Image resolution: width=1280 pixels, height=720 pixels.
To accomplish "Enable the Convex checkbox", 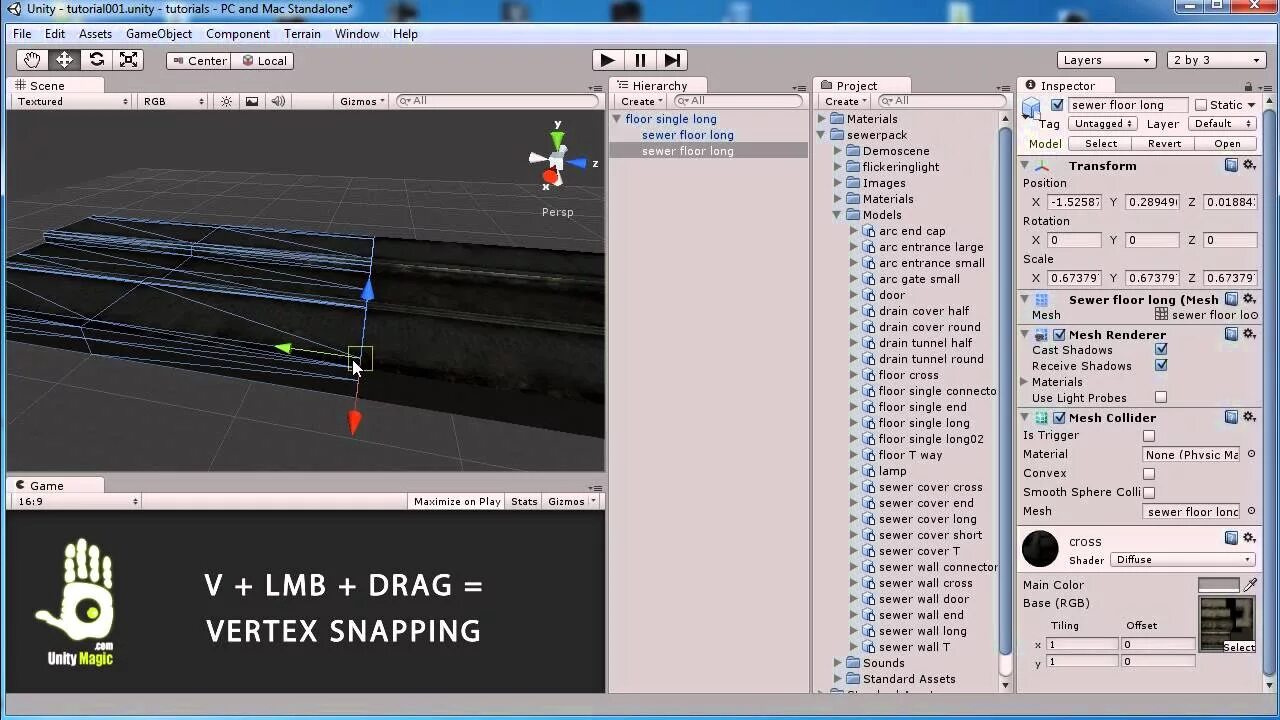I will tap(1149, 474).
